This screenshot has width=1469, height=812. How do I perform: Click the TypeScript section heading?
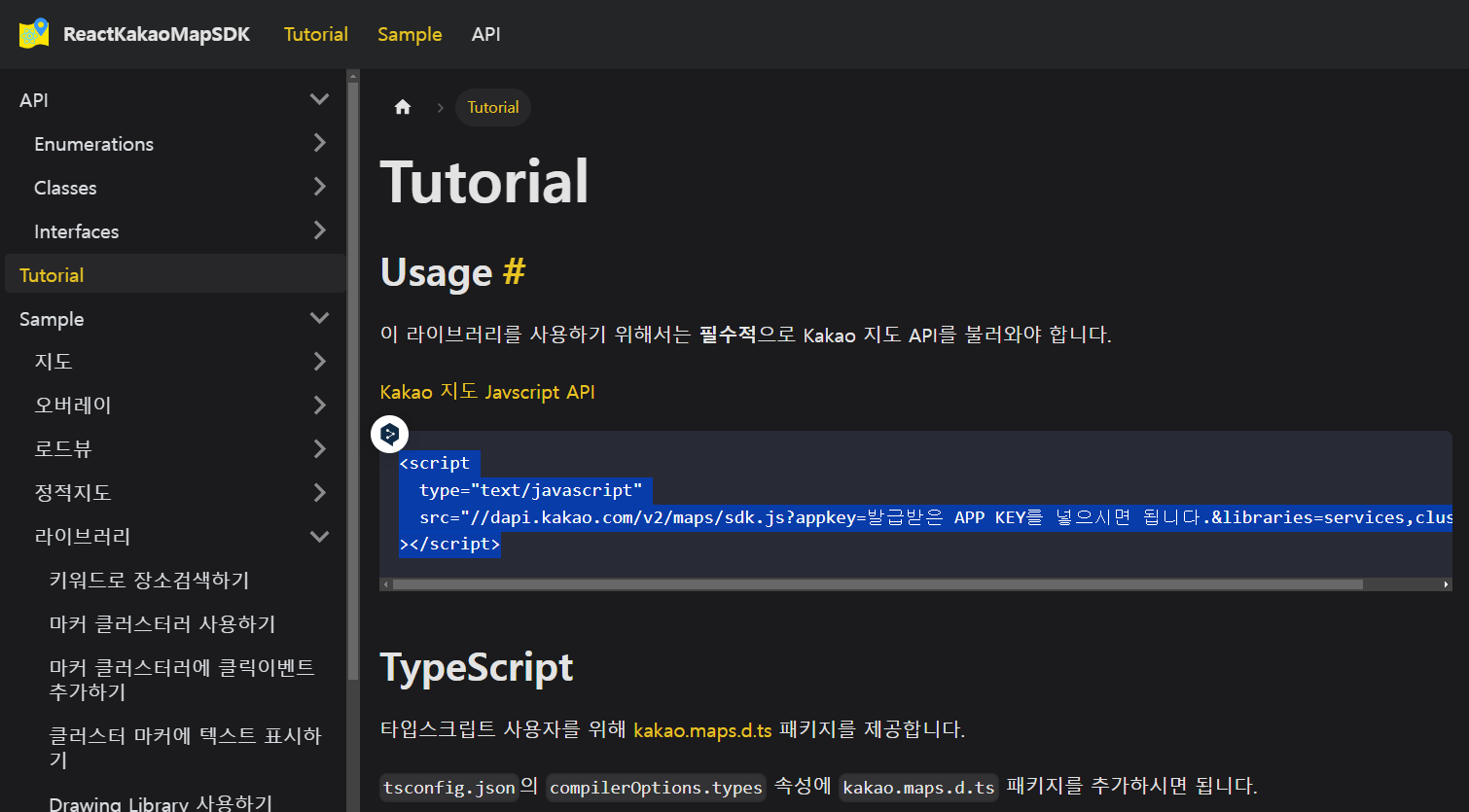click(476, 667)
